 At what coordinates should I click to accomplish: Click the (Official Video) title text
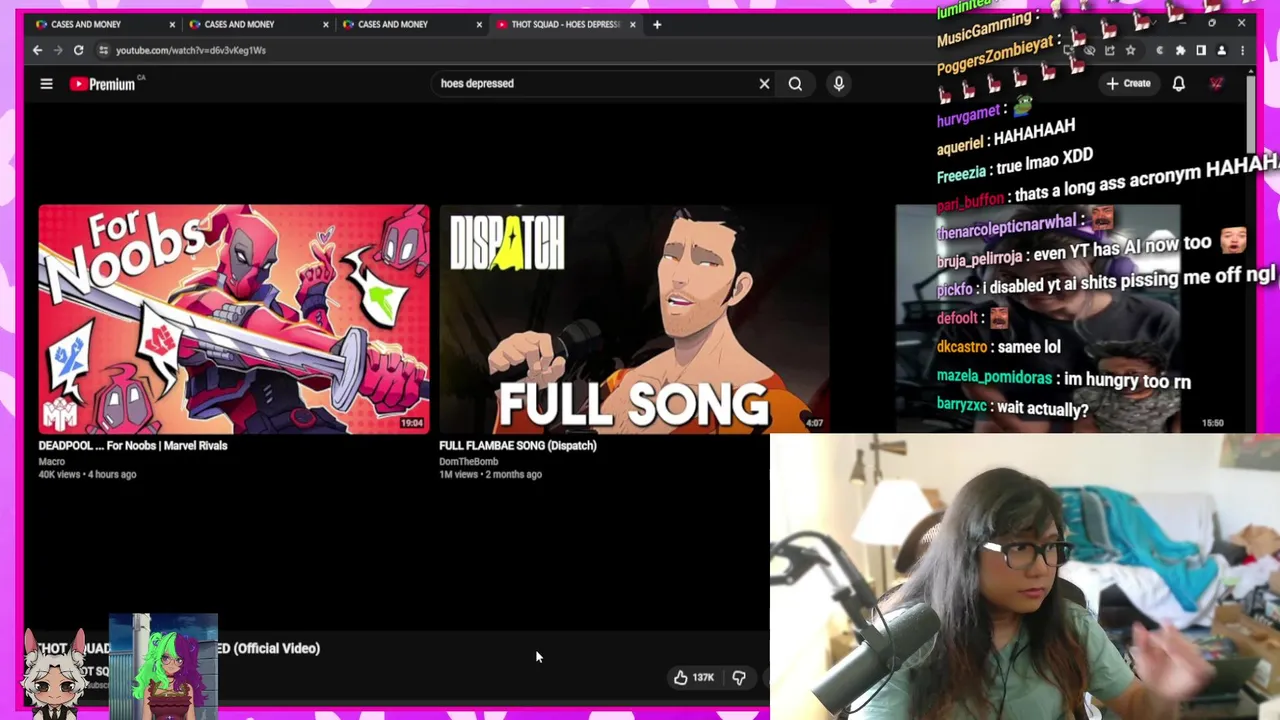(276, 648)
